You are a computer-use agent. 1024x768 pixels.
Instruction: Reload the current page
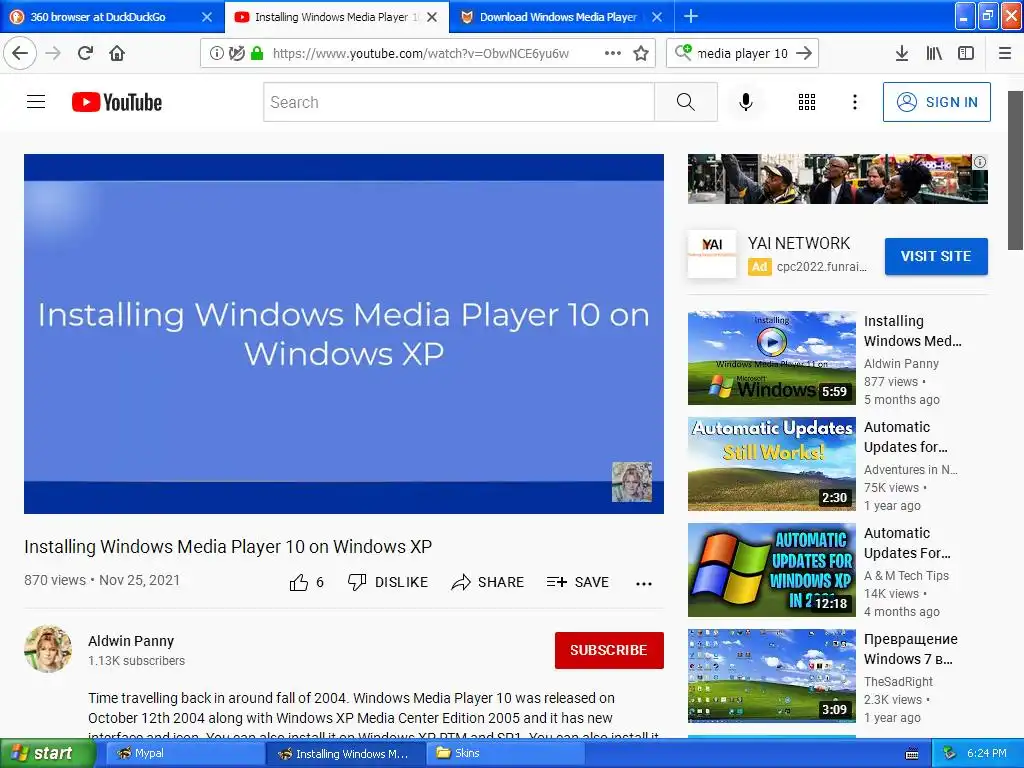tap(85, 53)
